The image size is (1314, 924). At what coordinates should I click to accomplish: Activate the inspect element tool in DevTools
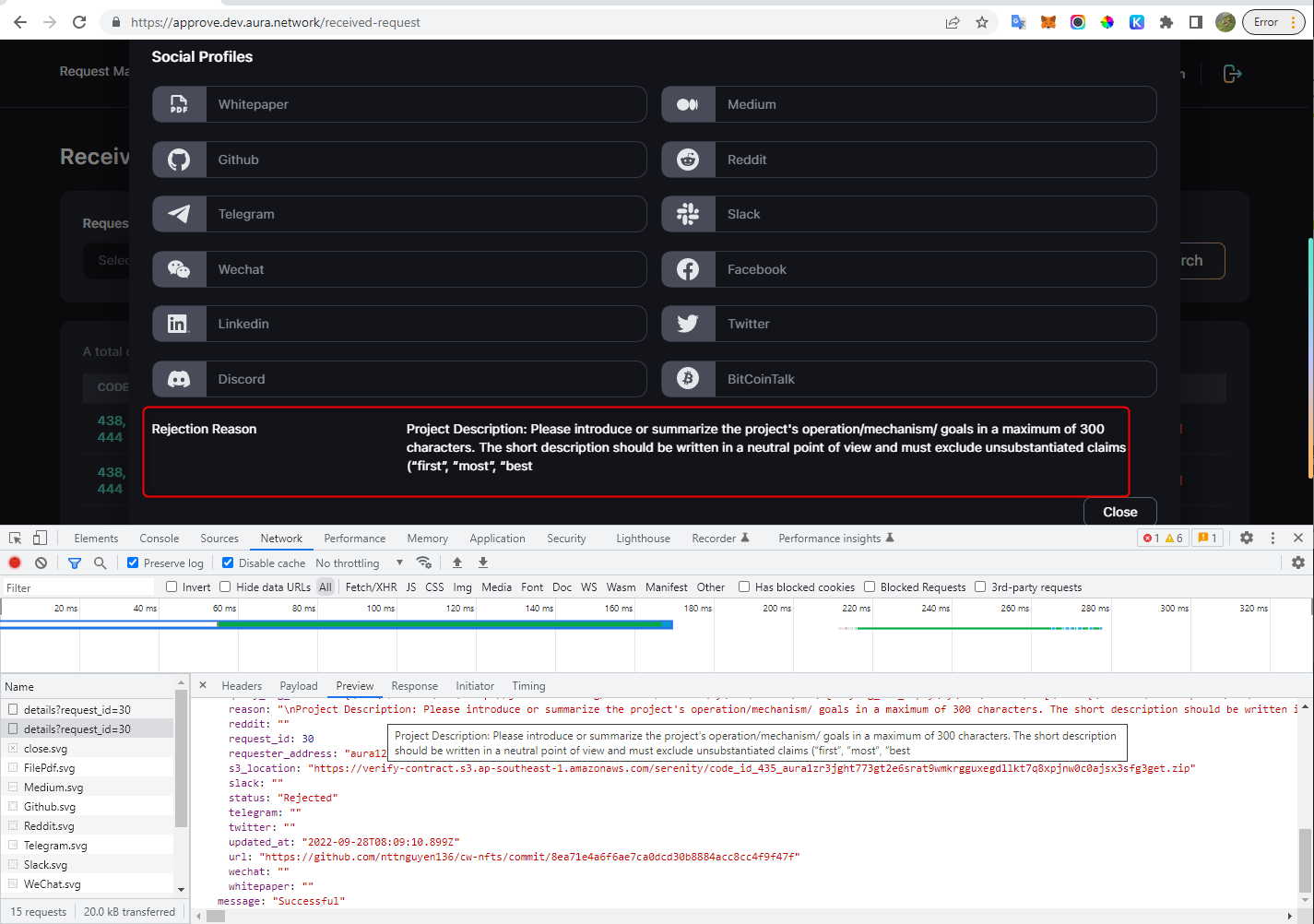[x=15, y=537]
